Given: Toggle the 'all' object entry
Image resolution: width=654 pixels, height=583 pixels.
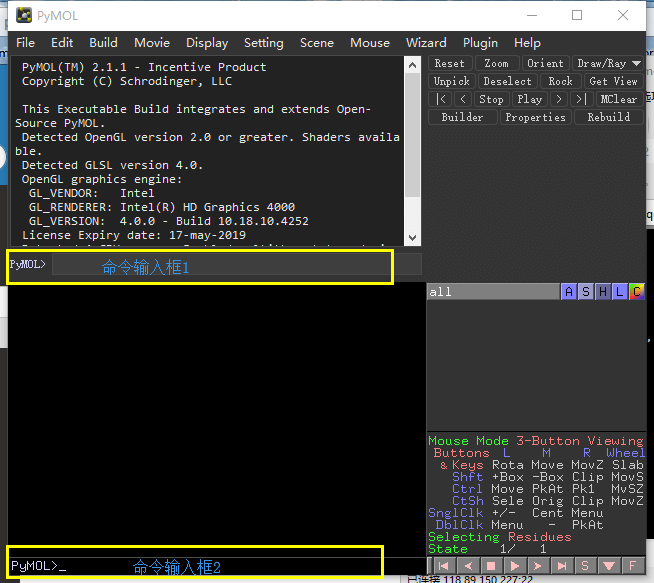Looking at the screenshot, I should point(493,292).
